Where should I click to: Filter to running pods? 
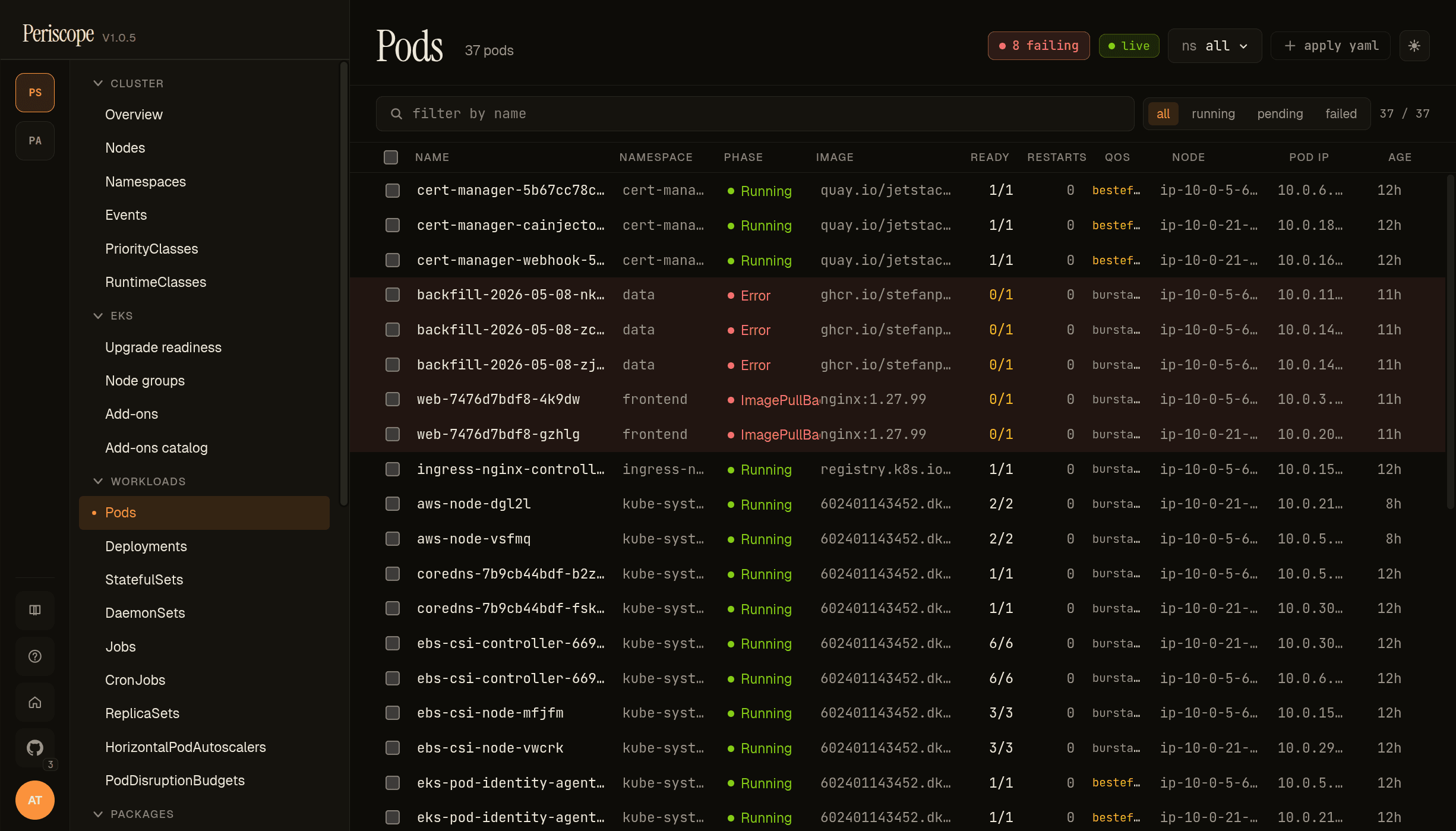click(1213, 113)
